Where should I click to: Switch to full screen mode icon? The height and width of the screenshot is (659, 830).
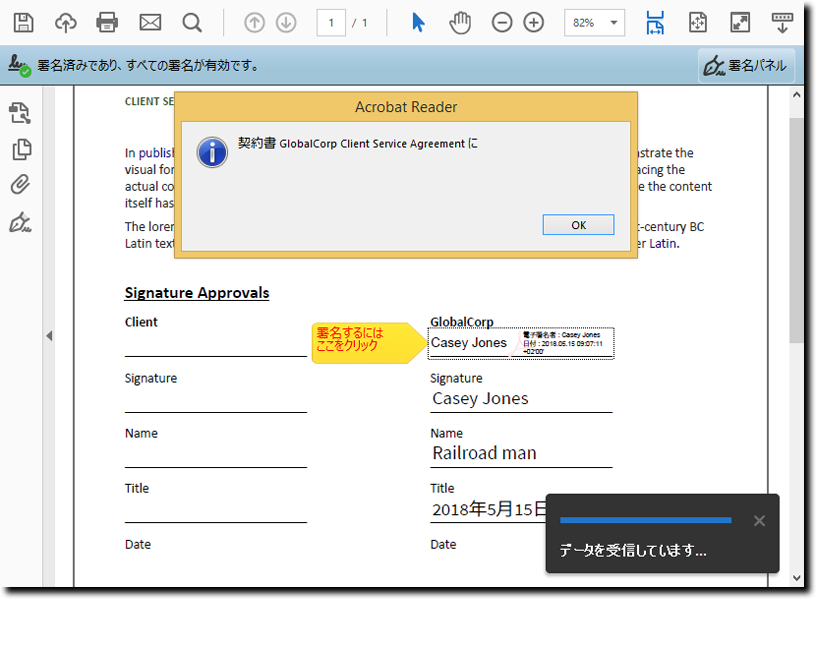coord(740,23)
